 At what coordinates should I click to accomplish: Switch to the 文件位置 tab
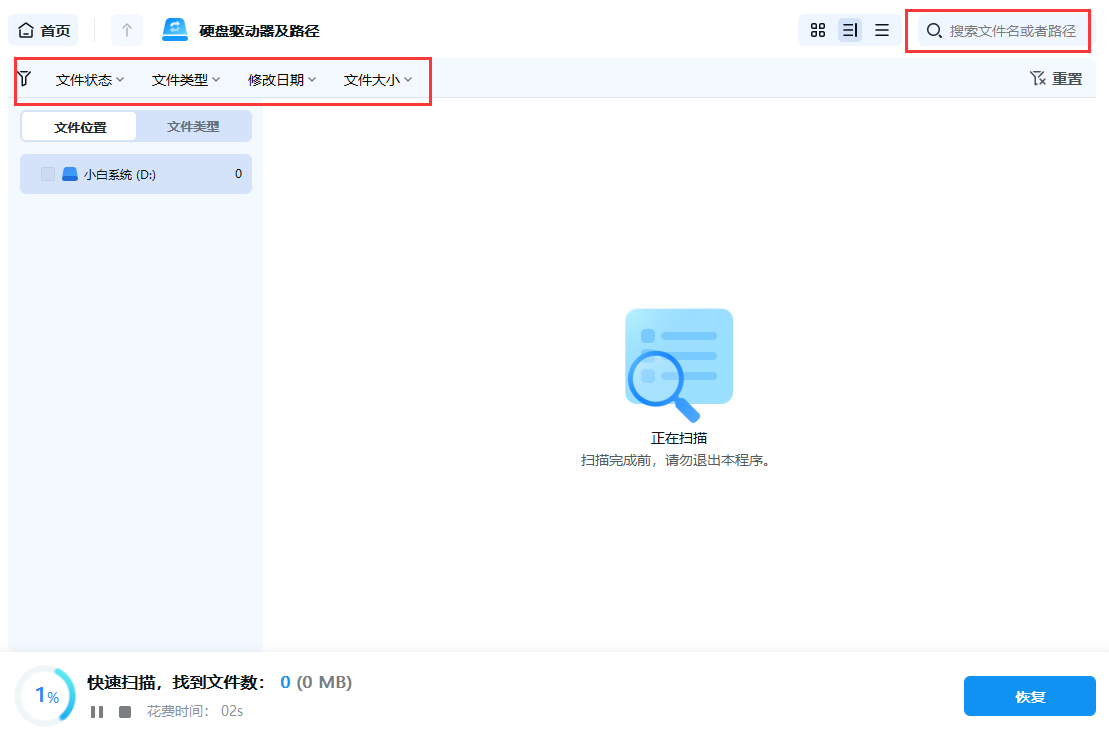pyautogui.click(x=78, y=126)
